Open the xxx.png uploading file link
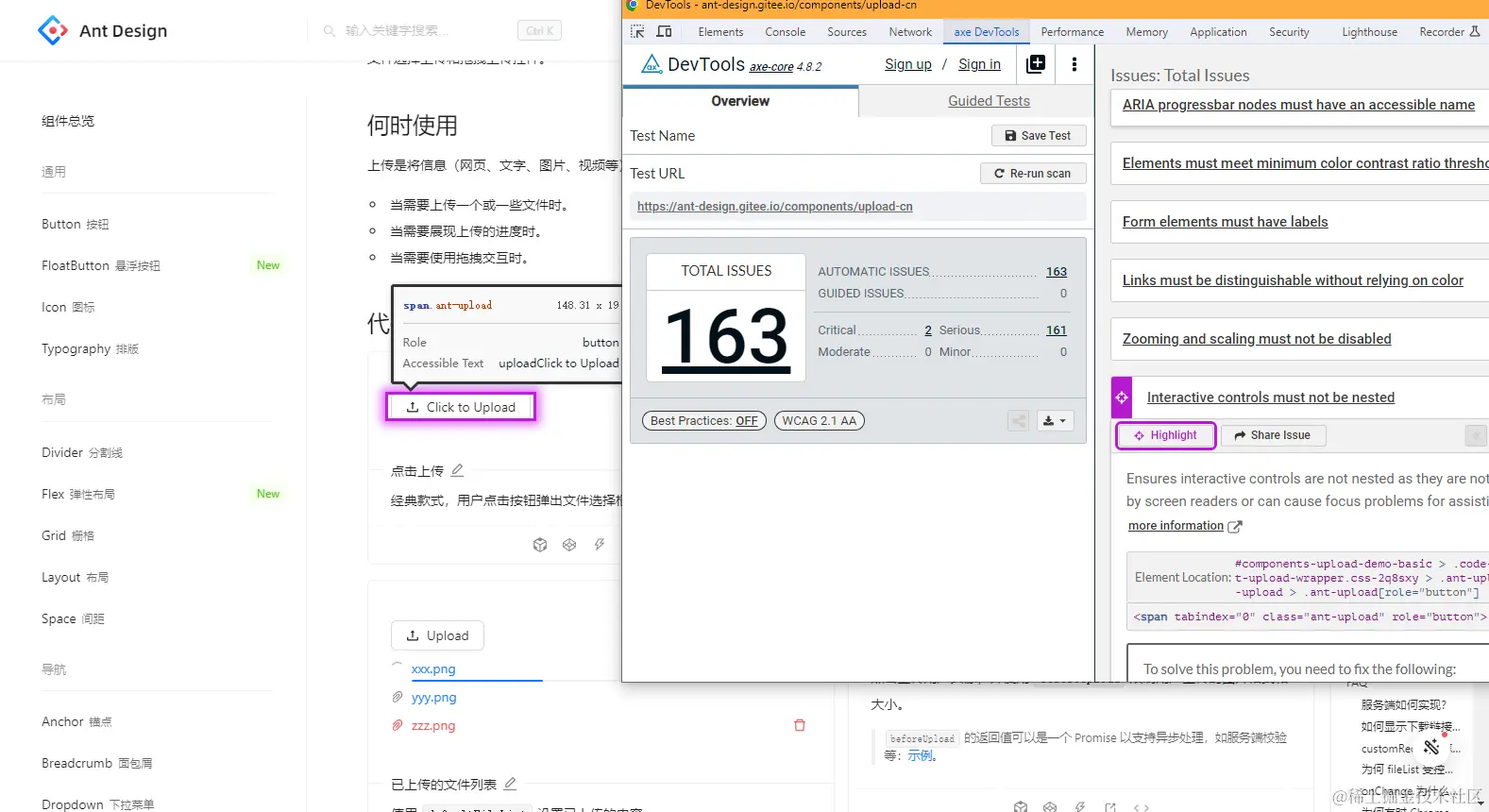Image resolution: width=1489 pixels, height=812 pixels. [x=433, y=668]
